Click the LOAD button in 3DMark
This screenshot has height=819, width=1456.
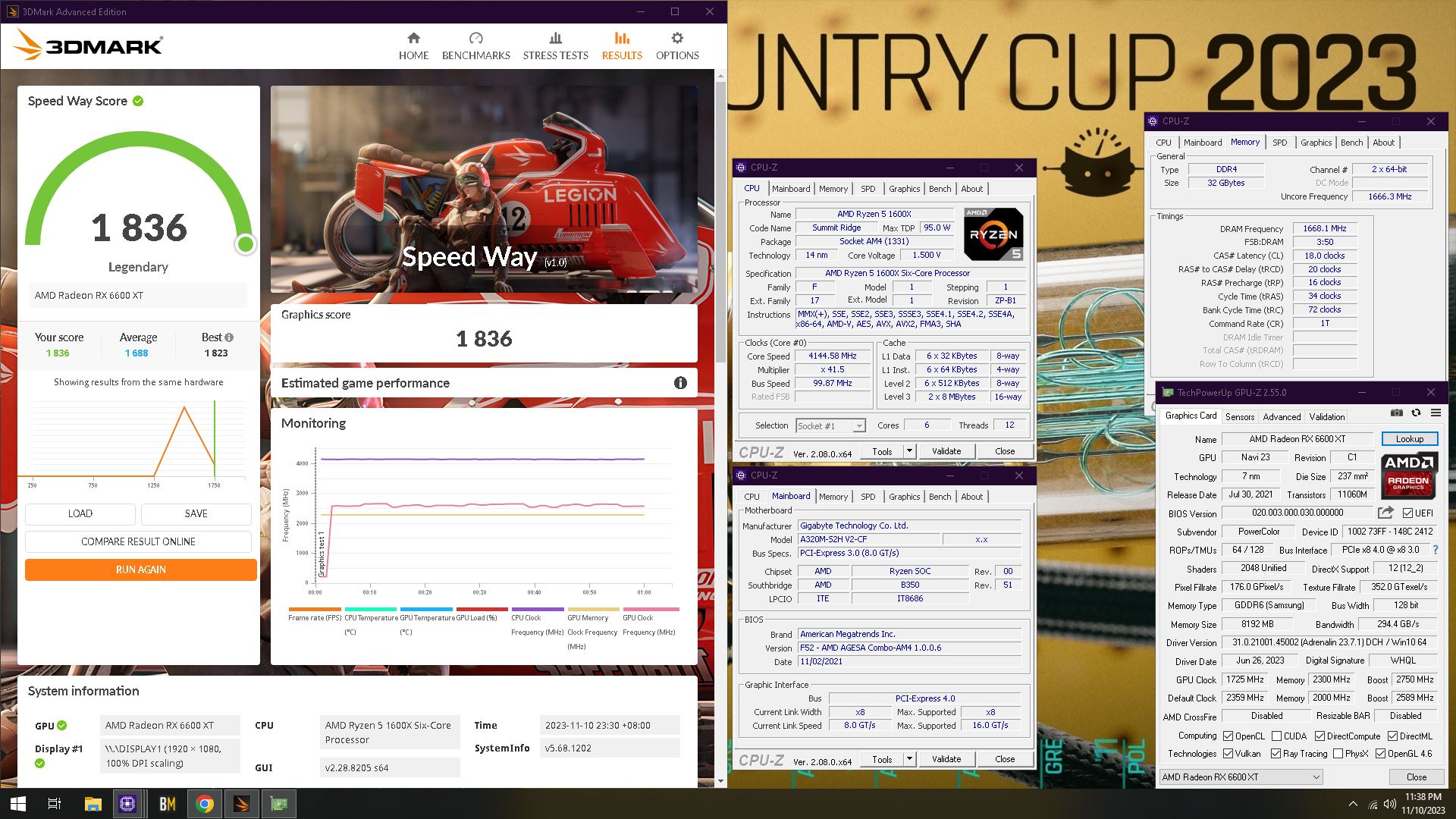(x=80, y=513)
